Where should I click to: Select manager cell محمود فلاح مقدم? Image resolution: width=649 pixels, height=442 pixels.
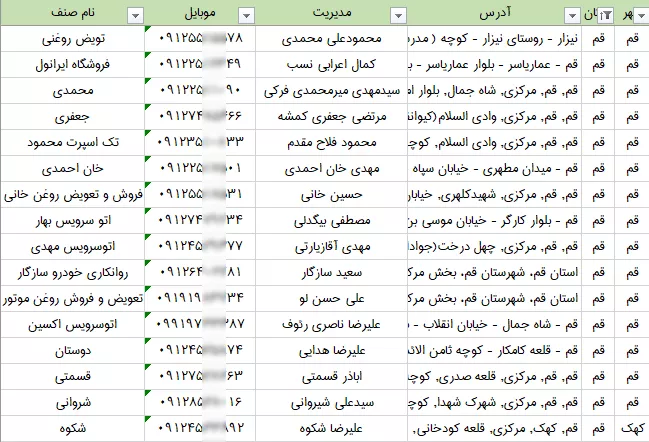(331, 143)
